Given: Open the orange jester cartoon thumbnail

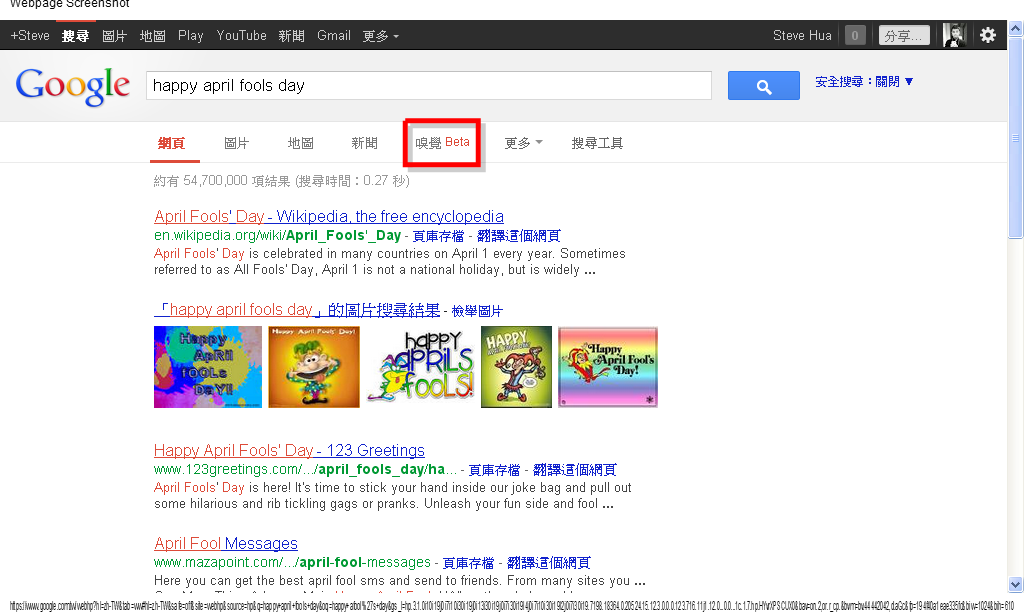Looking at the screenshot, I should point(314,367).
